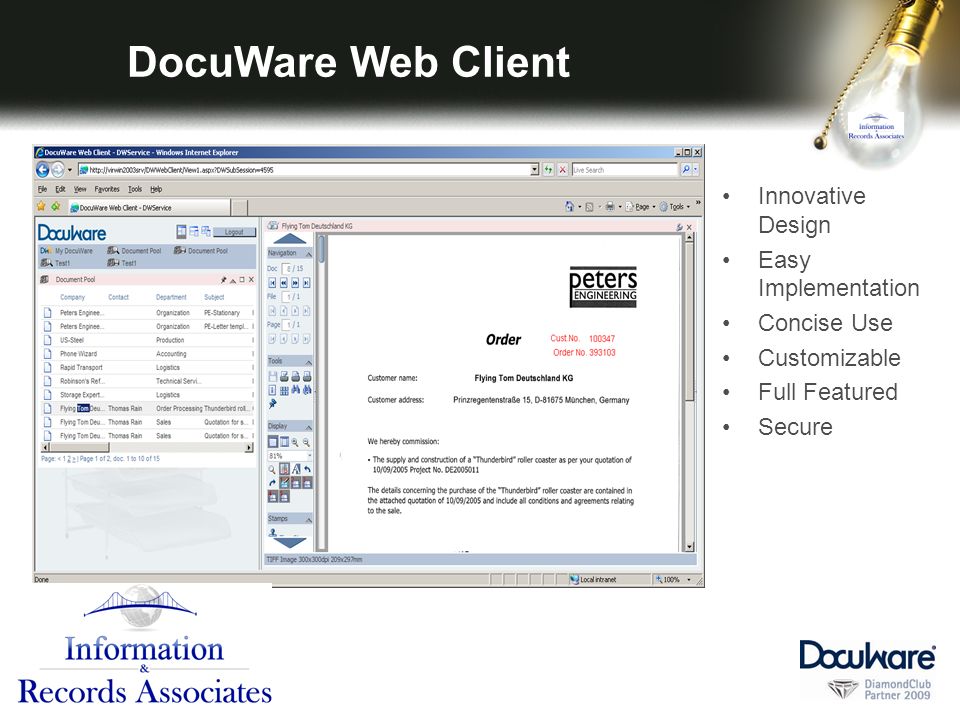This screenshot has height=720, width=960.
Task: Click the undo arrow icon in Display
Action: pyautogui.click(x=307, y=469)
